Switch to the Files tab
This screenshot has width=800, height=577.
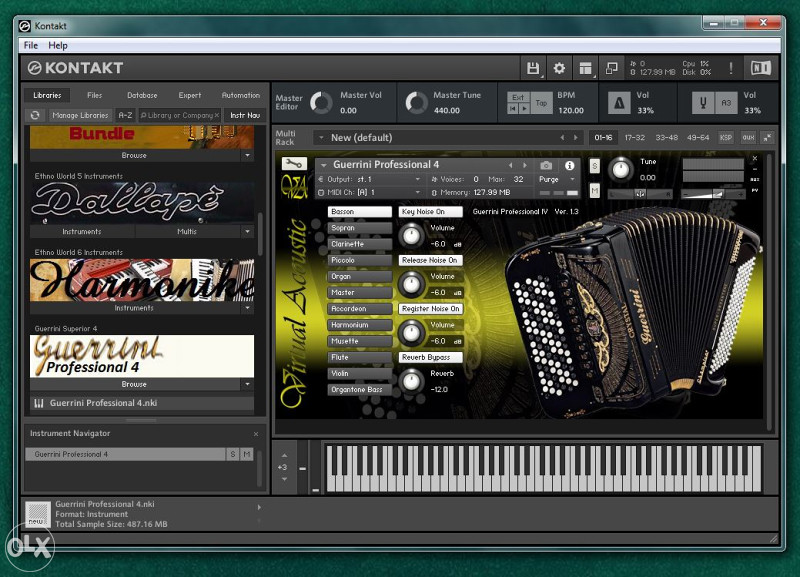(x=94, y=95)
